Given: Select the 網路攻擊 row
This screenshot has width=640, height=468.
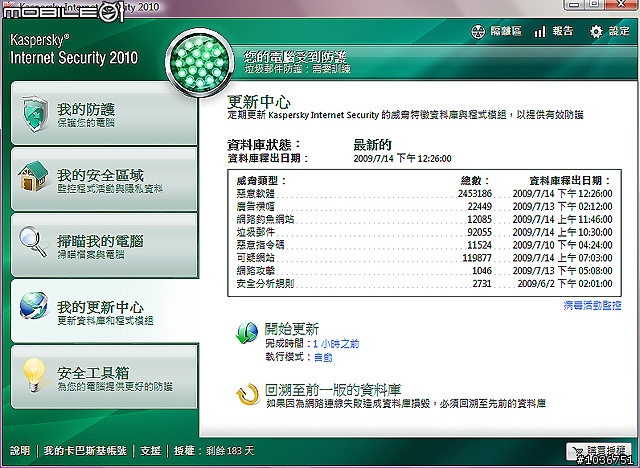Looking at the screenshot, I should [x=424, y=271].
